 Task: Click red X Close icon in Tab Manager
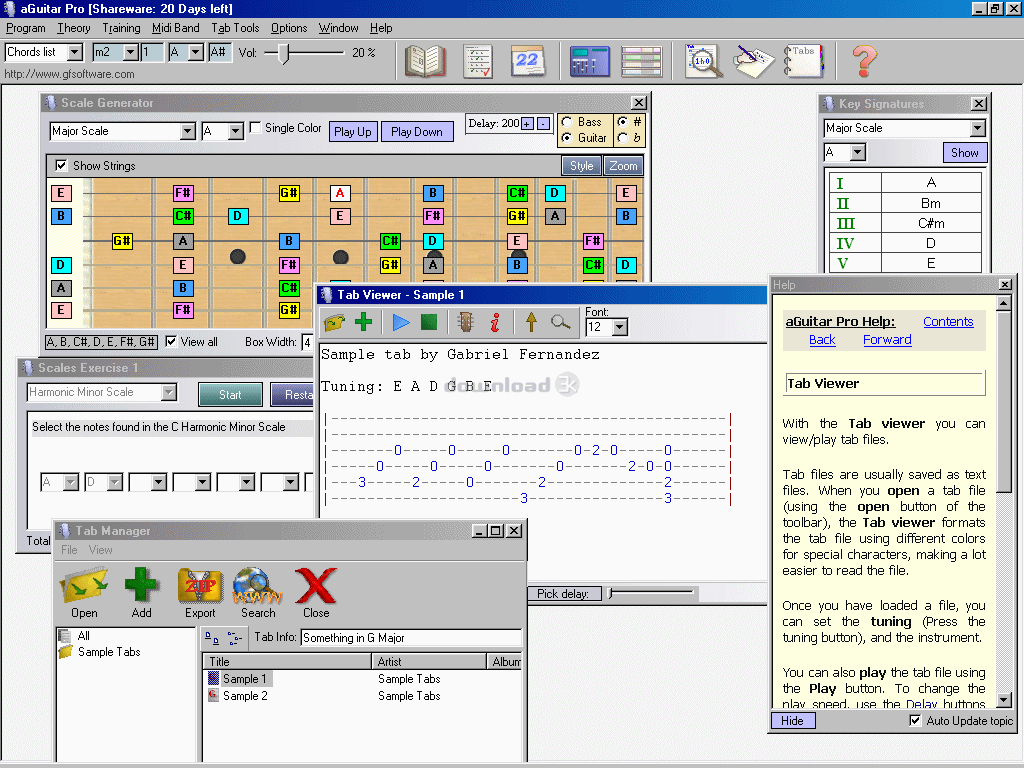coord(316,592)
